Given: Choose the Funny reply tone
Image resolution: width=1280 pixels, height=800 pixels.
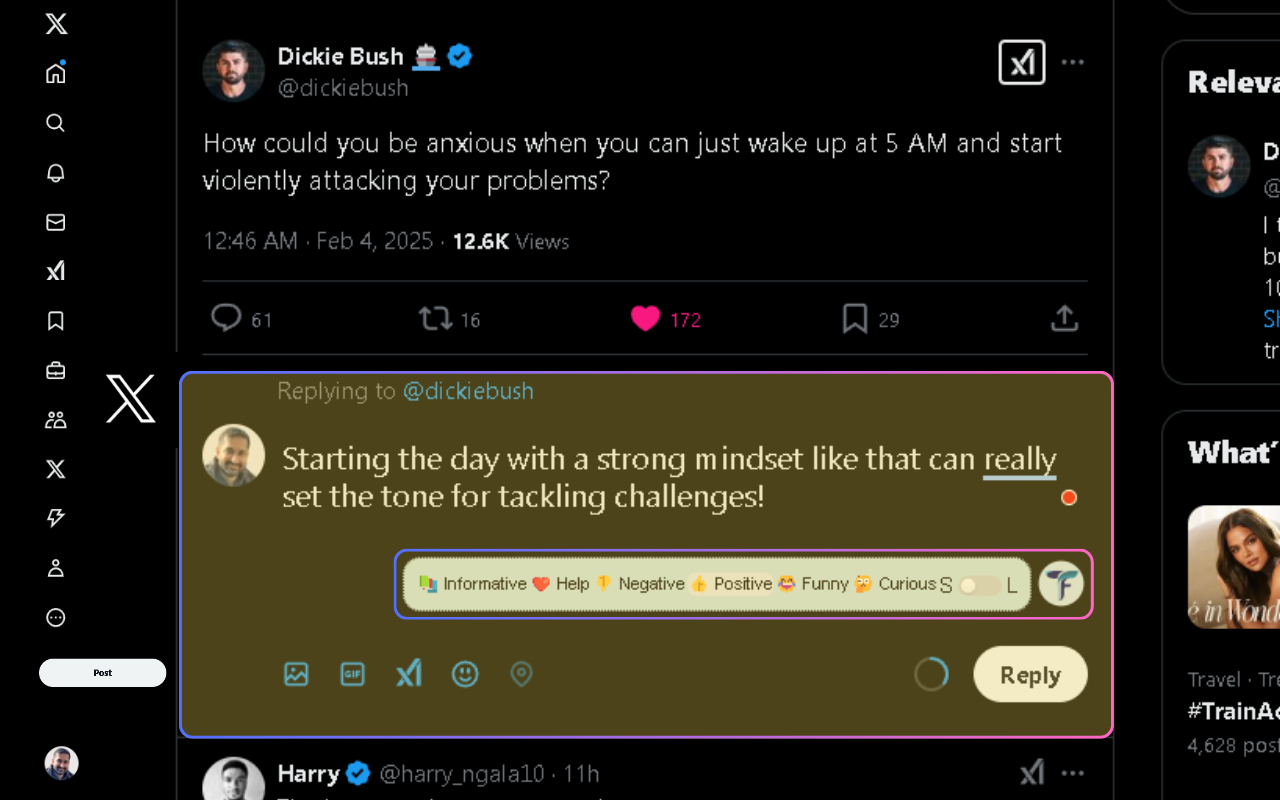Looking at the screenshot, I should pos(813,584).
